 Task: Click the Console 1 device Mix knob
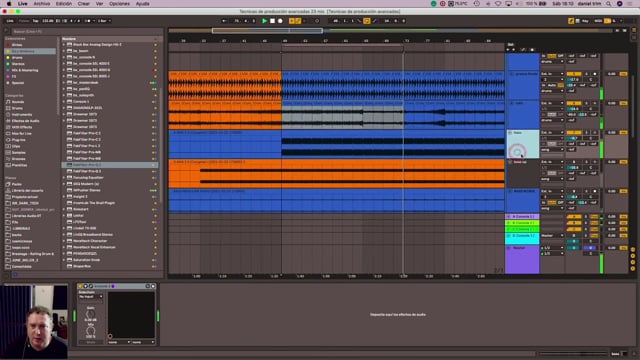pos(91,331)
